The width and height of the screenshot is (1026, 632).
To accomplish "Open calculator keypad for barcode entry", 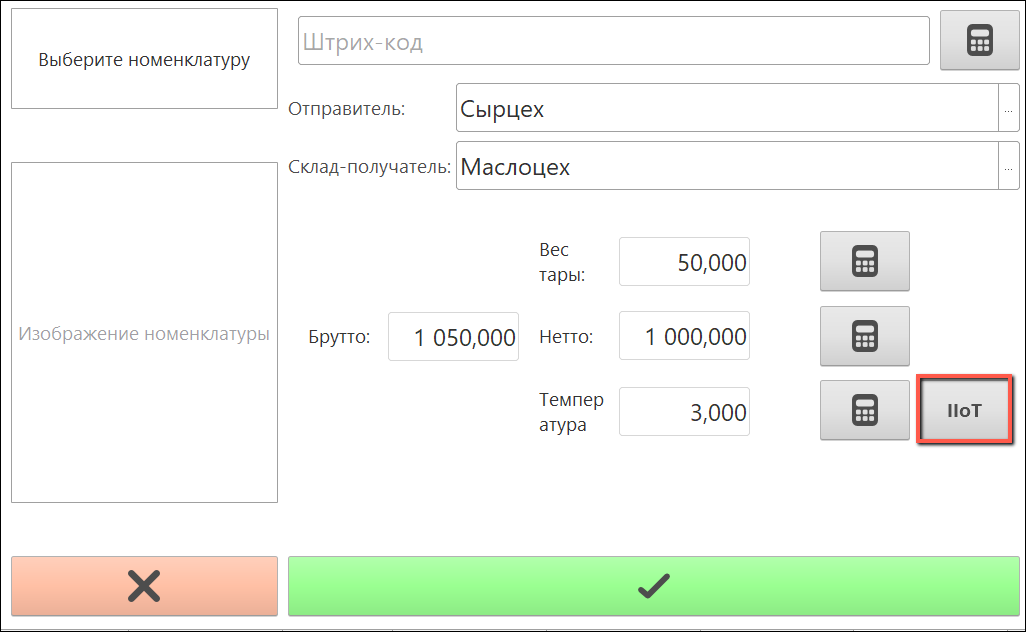I will [x=979, y=42].
